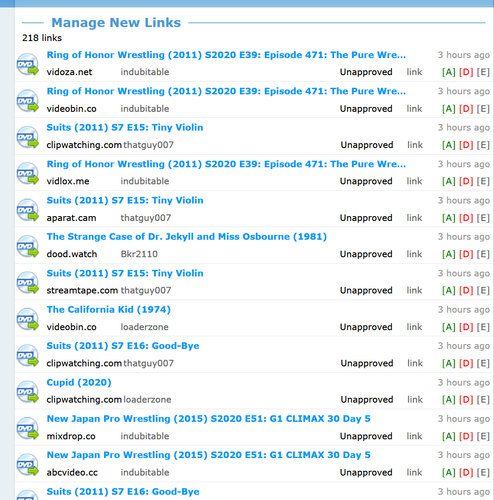Open 'link' in the vidlox.me row
The image size is (494, 500).
[x=414, y=181]
